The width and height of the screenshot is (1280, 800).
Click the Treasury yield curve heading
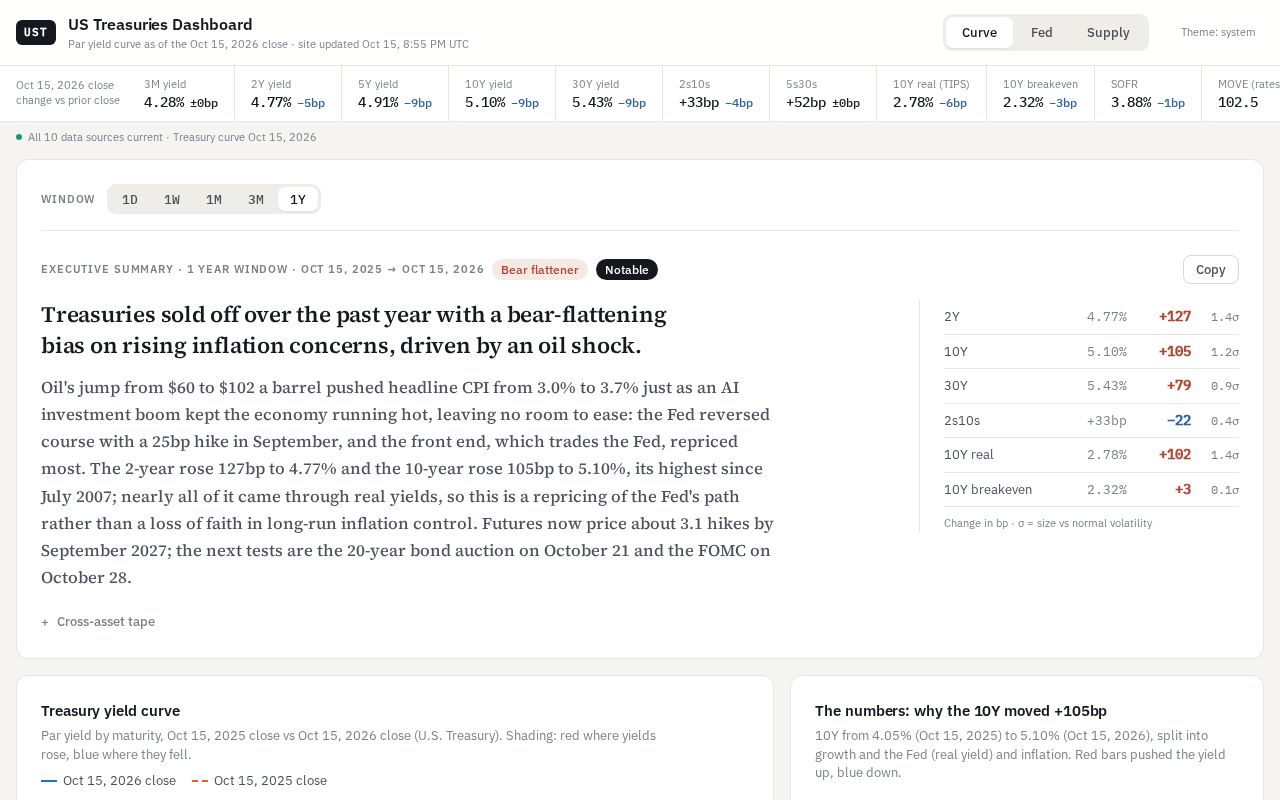click(x=110, y=711)
